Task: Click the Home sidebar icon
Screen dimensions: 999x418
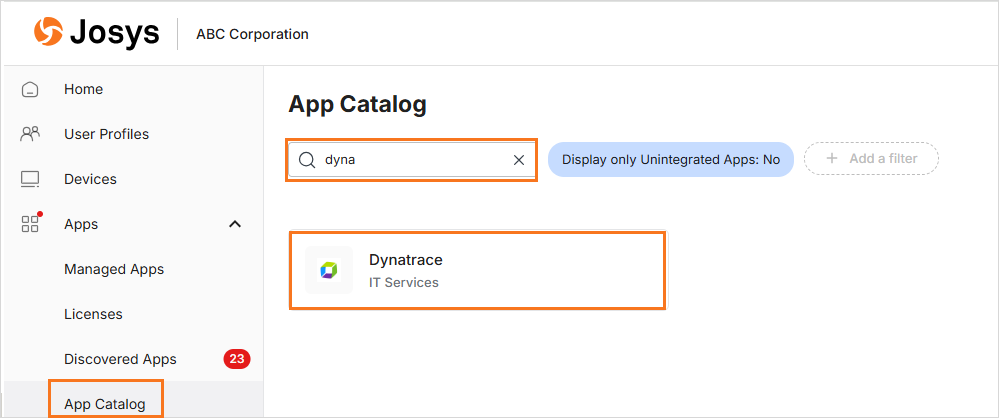Action: coord(30,90)
